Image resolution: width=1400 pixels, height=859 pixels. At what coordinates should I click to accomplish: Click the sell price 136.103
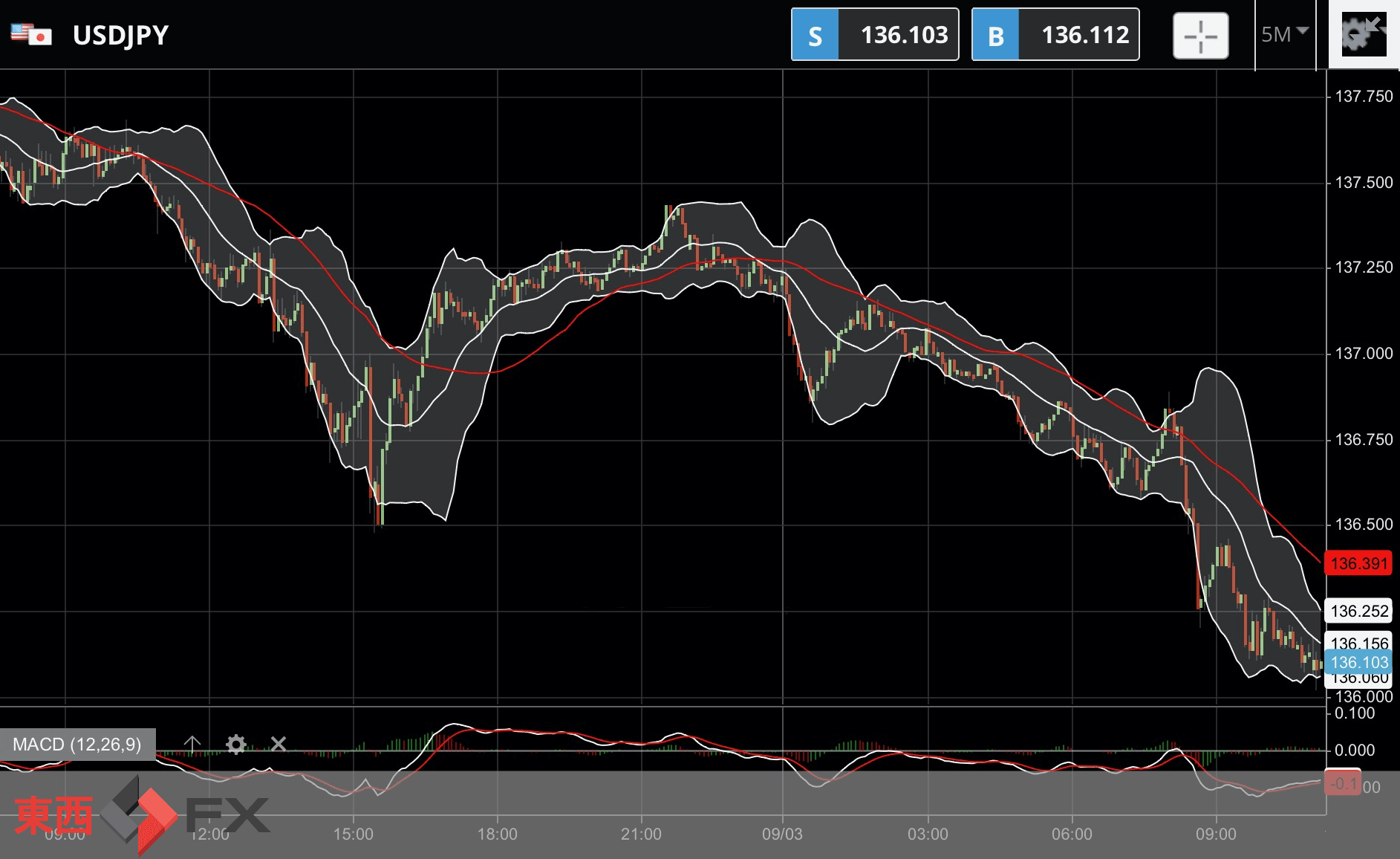[904, 35]
